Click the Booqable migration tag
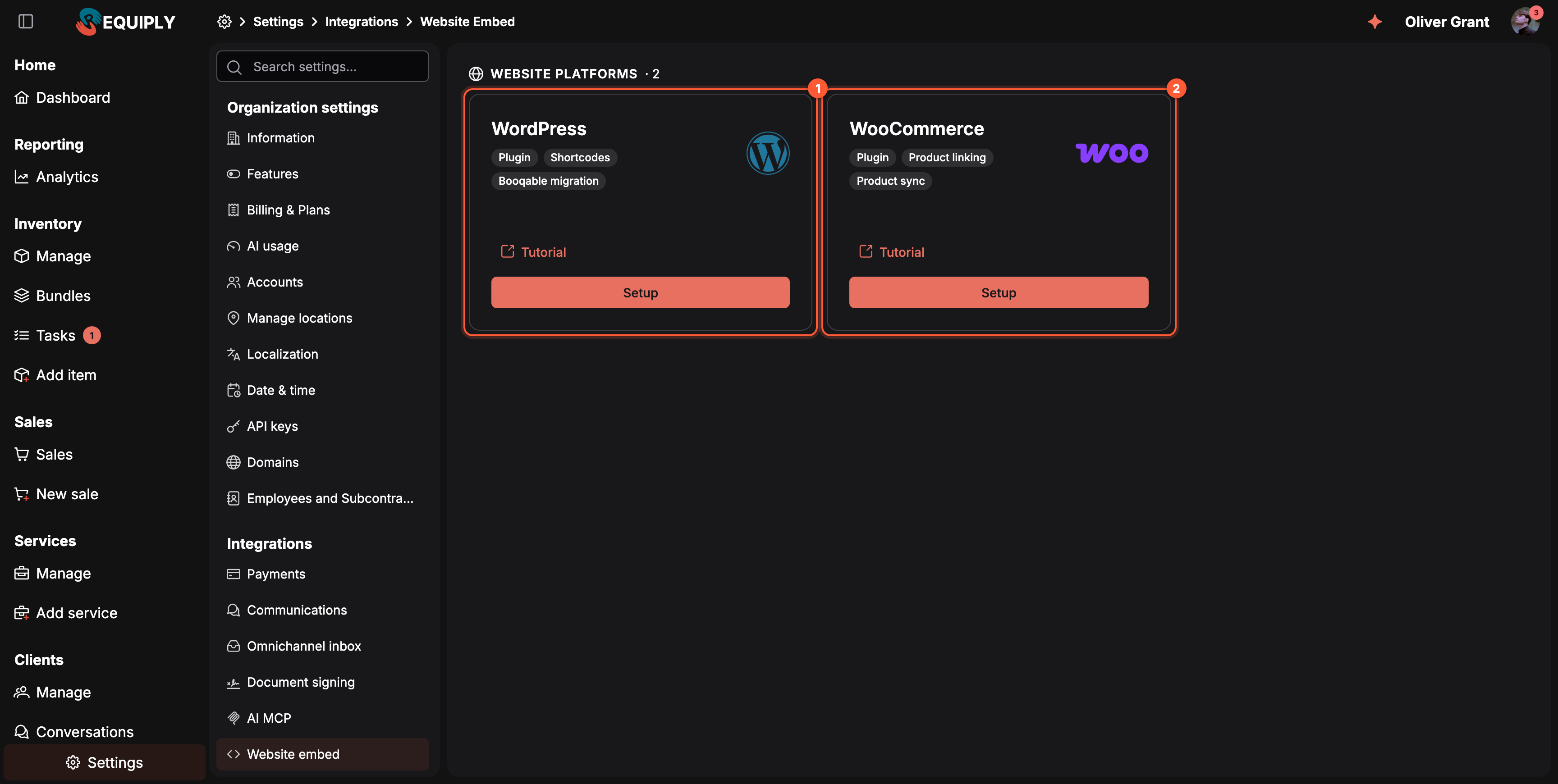Viewport: 1558px width, 784px height. click(x=549, y=181)
